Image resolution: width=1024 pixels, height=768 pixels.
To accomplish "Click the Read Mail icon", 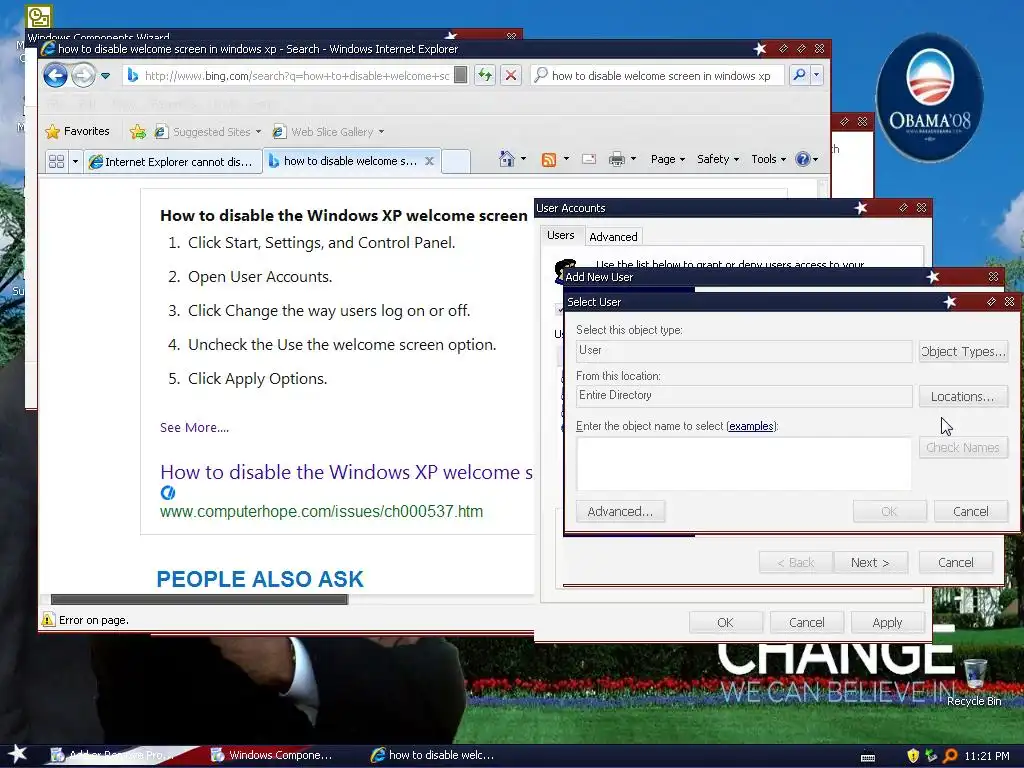I will tap(588, 159).
